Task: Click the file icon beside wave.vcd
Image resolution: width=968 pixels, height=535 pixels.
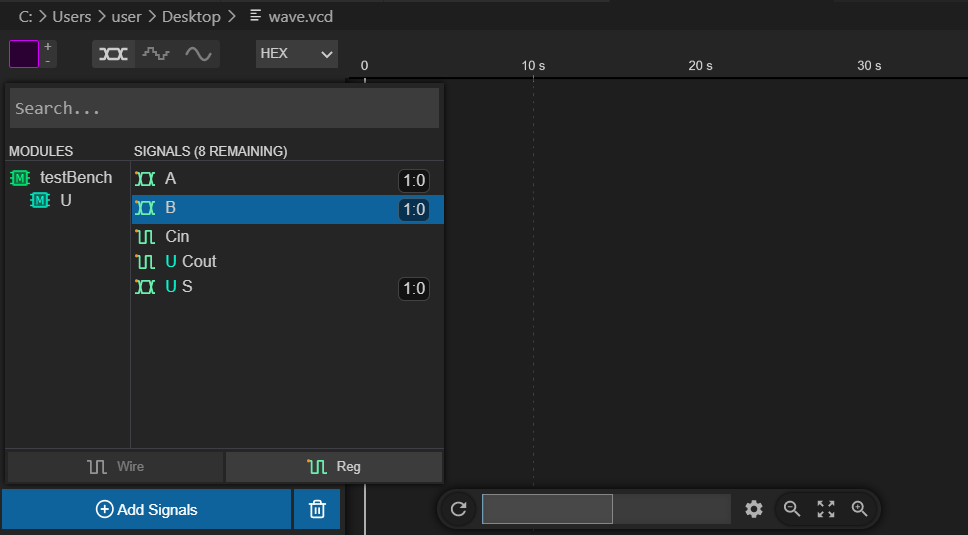Action: click(255, 15)
